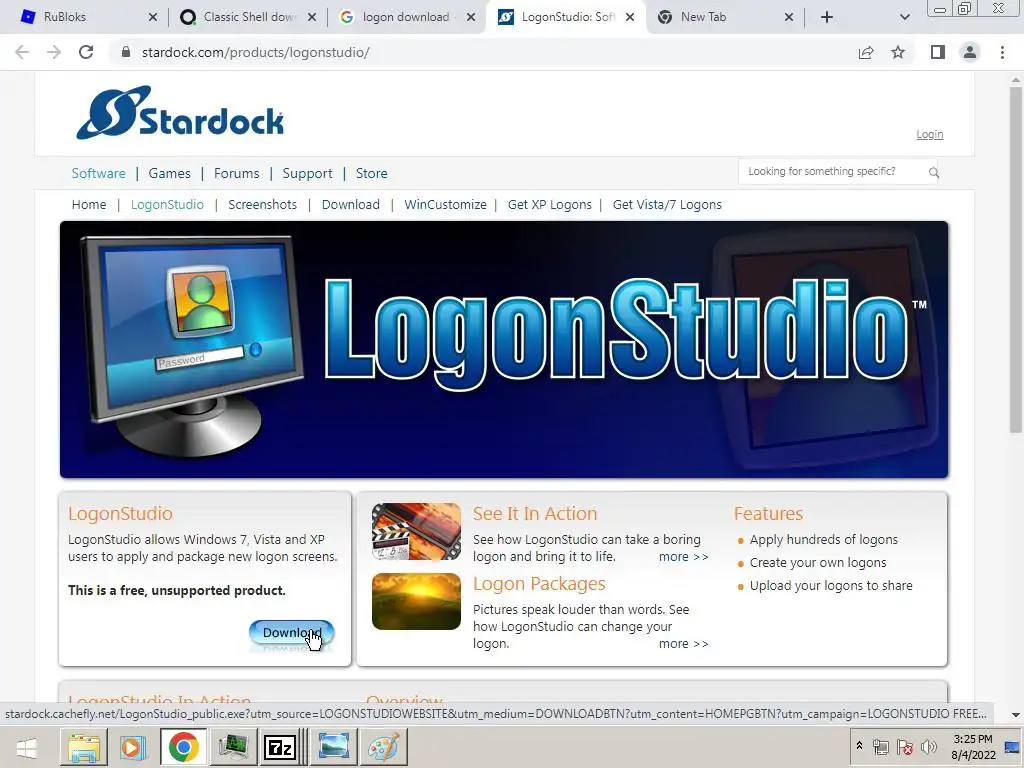Open the Chrome profile avatar

[x=970, y=52]
